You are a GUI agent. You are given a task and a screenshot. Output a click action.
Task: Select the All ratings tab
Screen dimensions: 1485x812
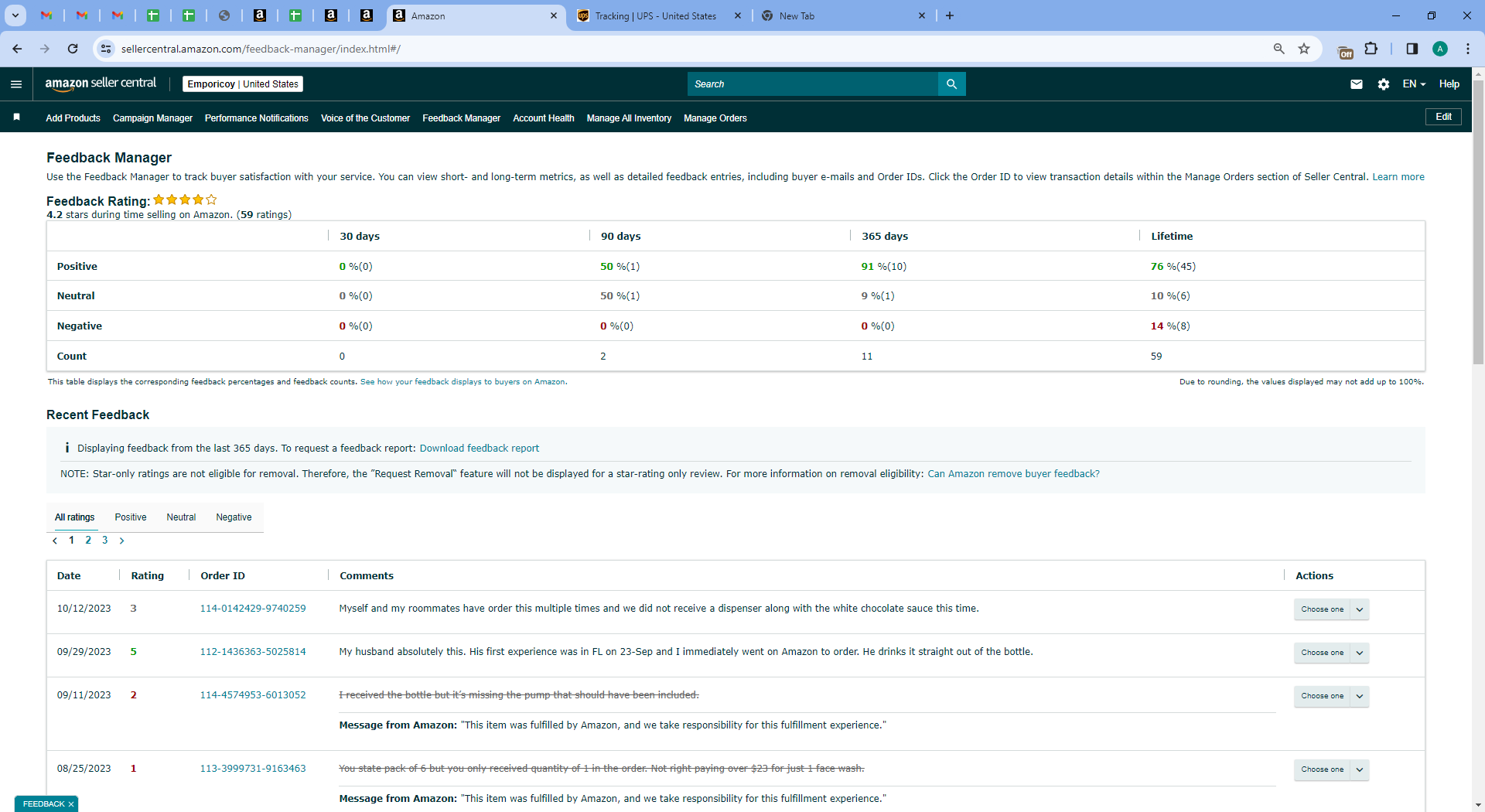coord(75,517)
